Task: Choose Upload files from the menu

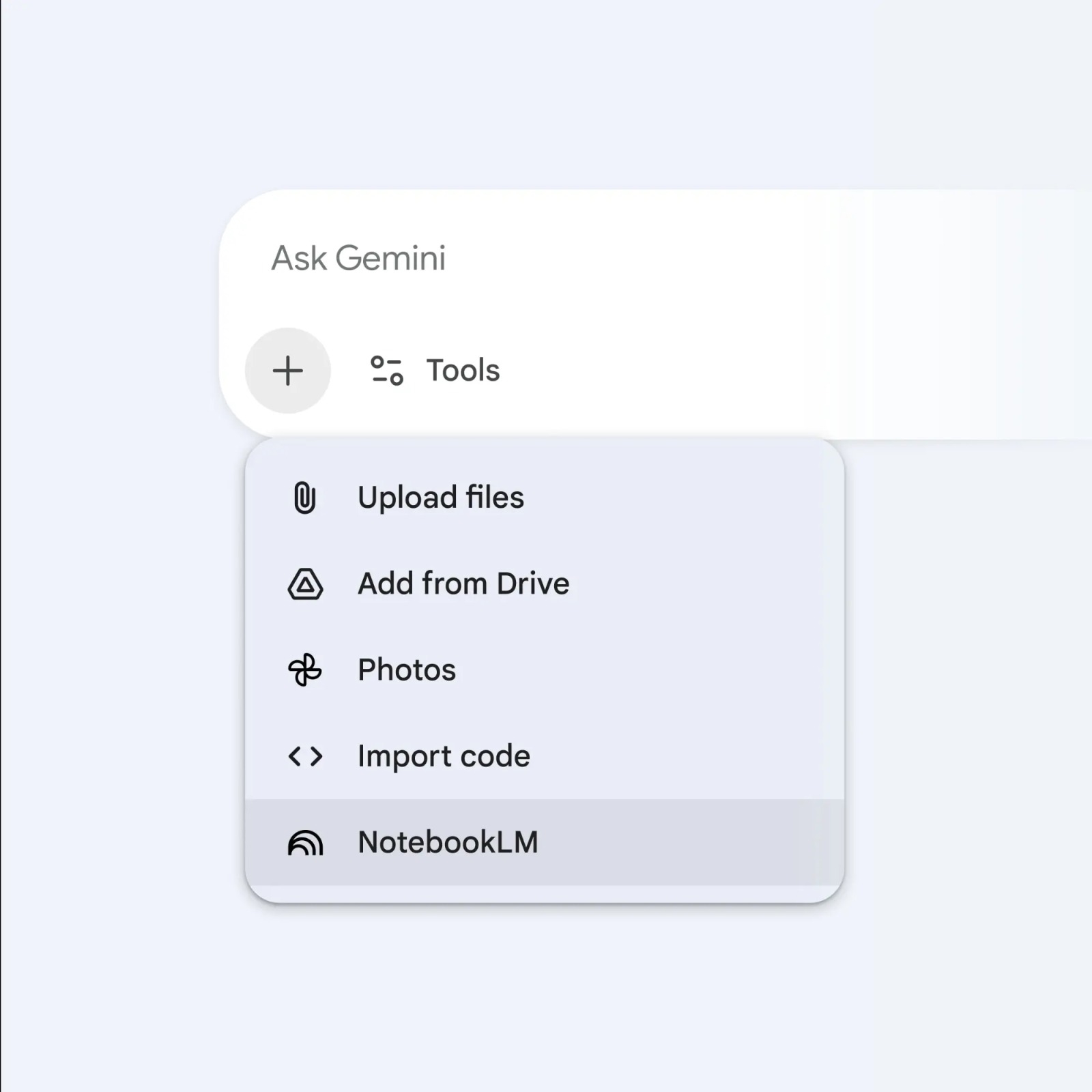Action: [x=441, y=498]
